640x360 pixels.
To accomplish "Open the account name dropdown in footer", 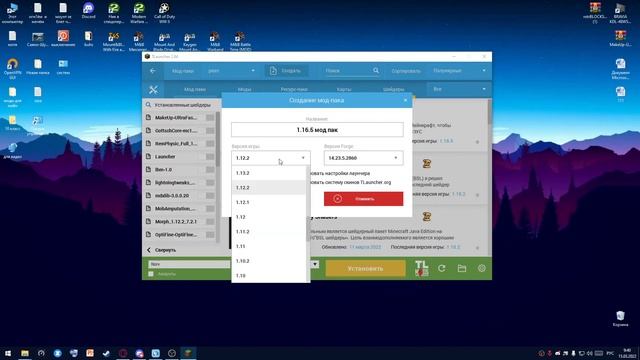I will 189,264.
